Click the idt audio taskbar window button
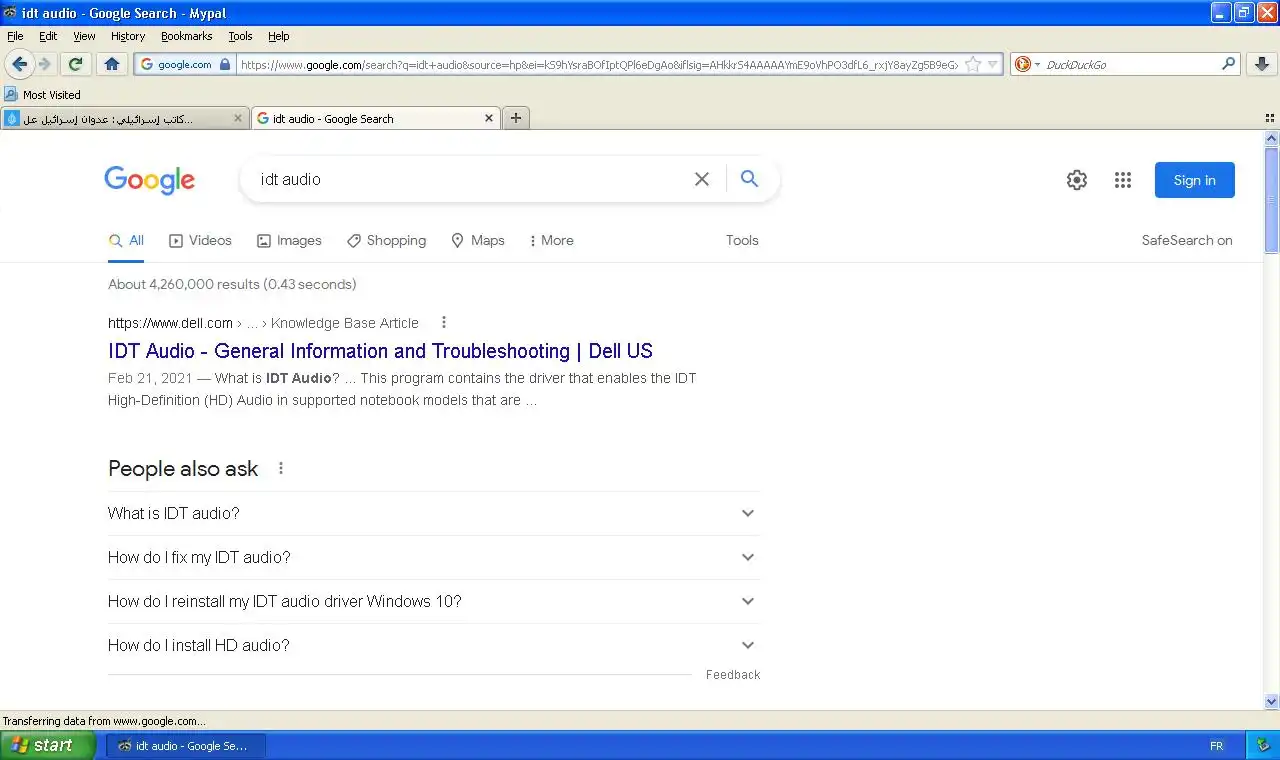Viewport: 1280px width, 760px height. point(186,745)
